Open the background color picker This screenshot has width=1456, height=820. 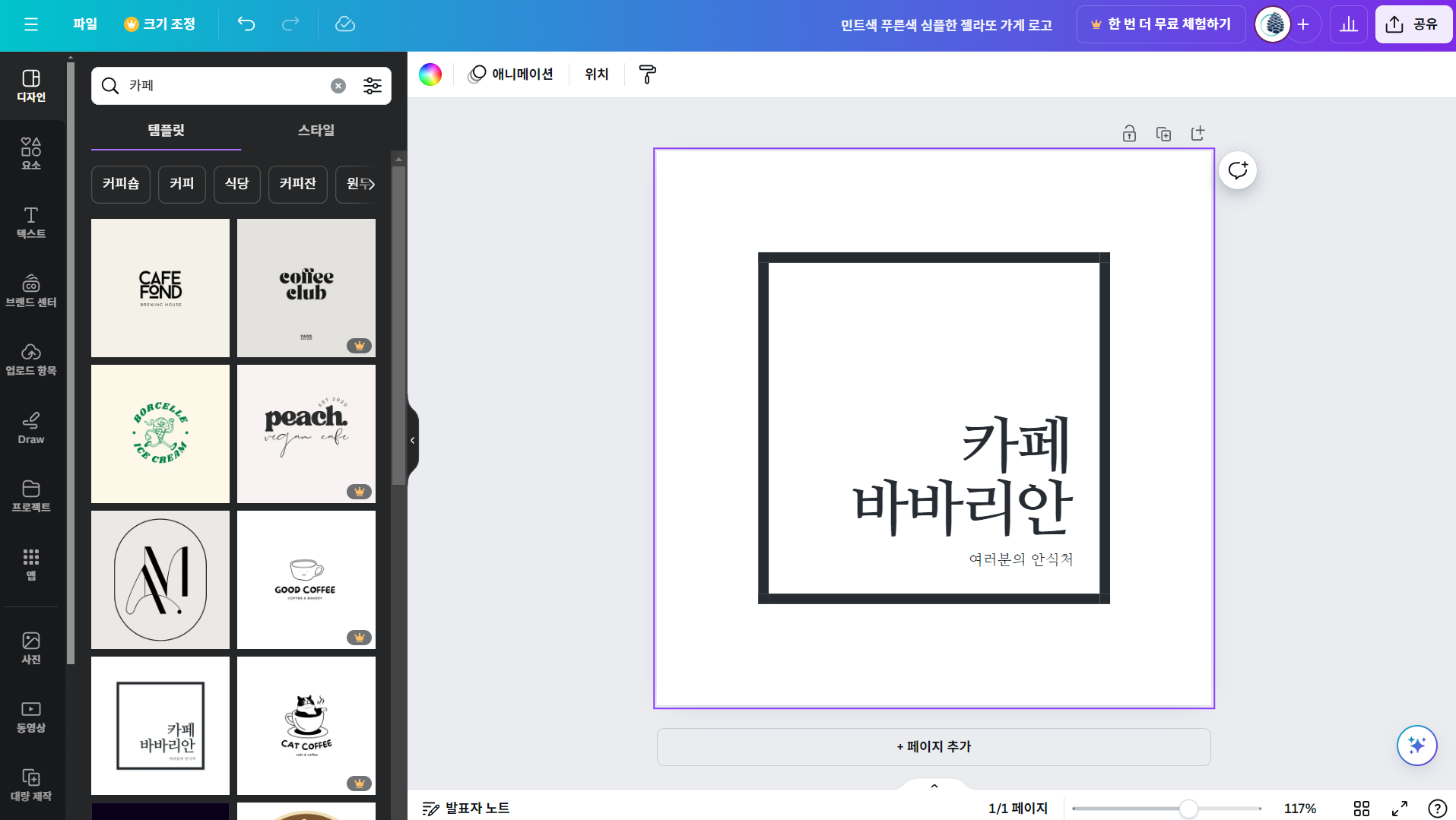click(x=430, y=74)
